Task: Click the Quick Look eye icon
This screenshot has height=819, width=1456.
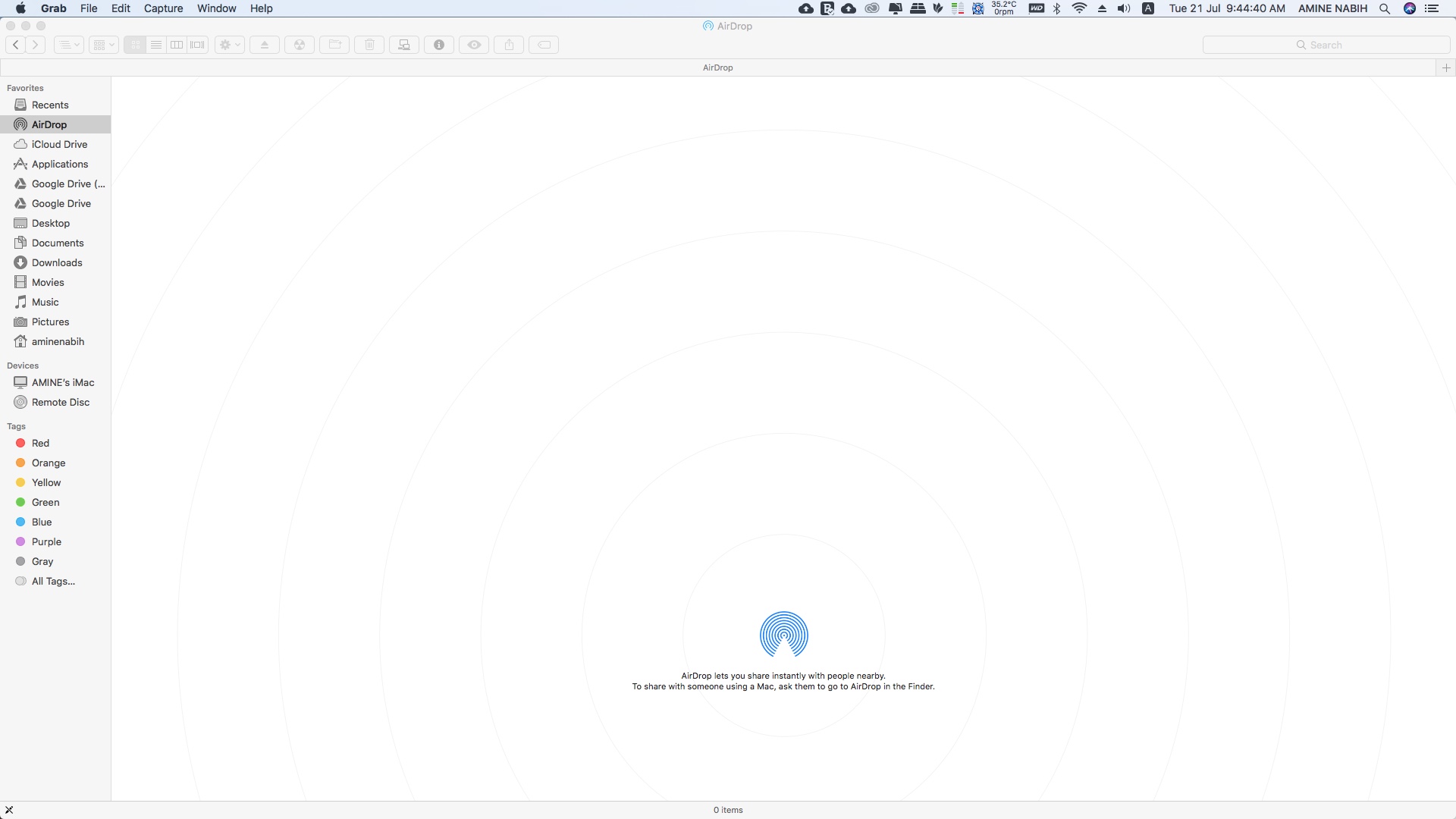Action: pyautogui.click(x=474, y=45)
